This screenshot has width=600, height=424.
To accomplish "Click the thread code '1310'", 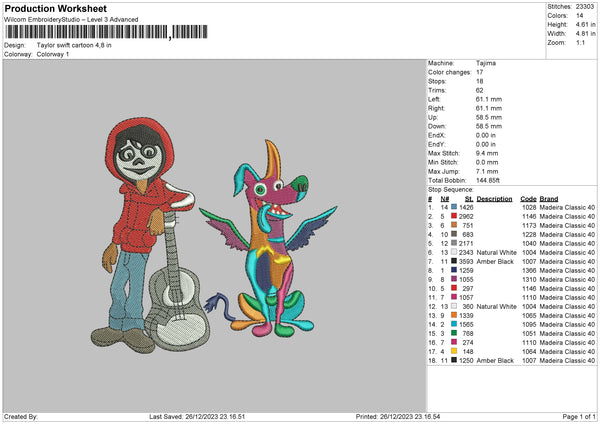I will click(529, 279).
